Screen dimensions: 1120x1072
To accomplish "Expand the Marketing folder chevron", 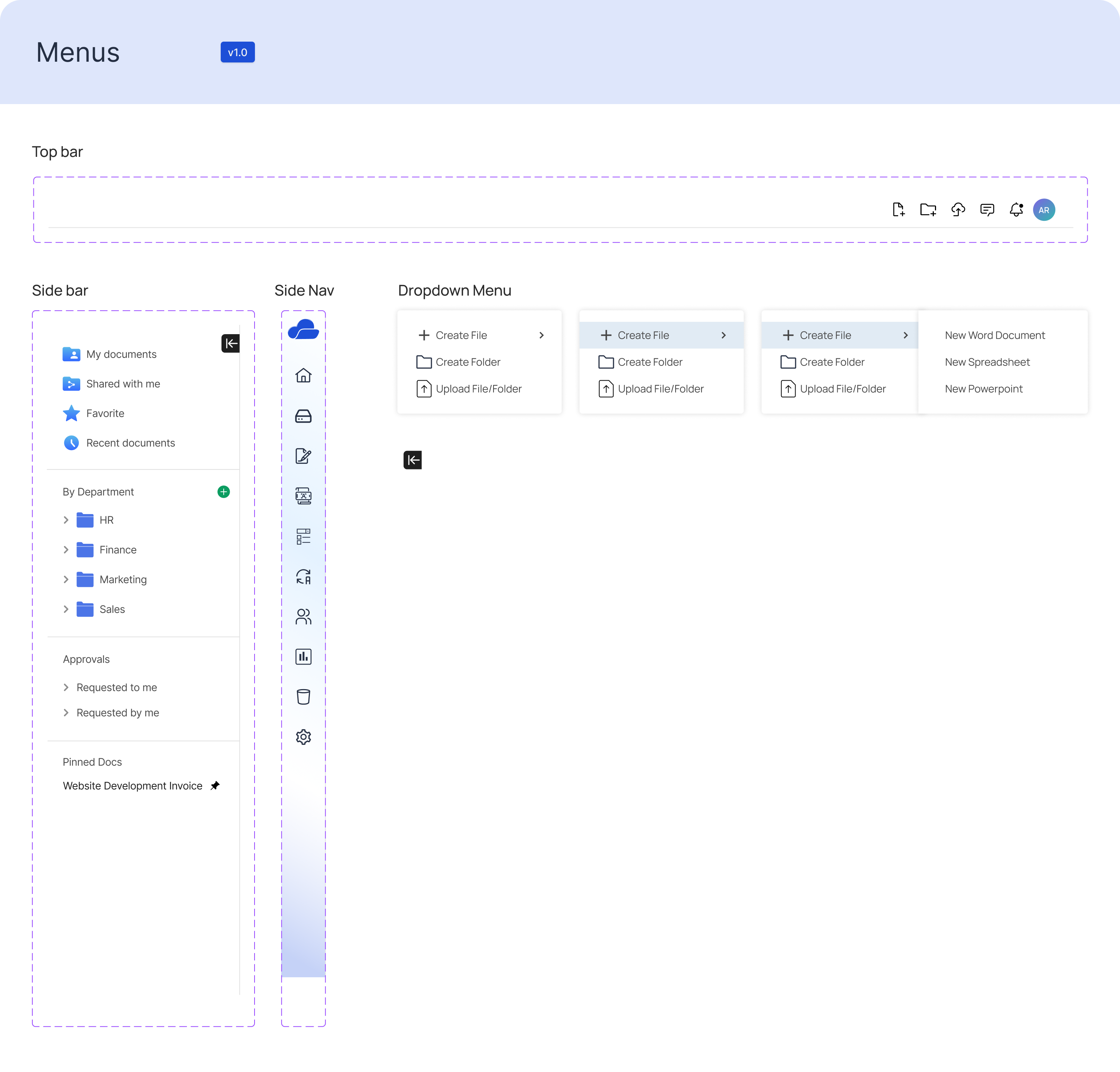I will point(66,579).
